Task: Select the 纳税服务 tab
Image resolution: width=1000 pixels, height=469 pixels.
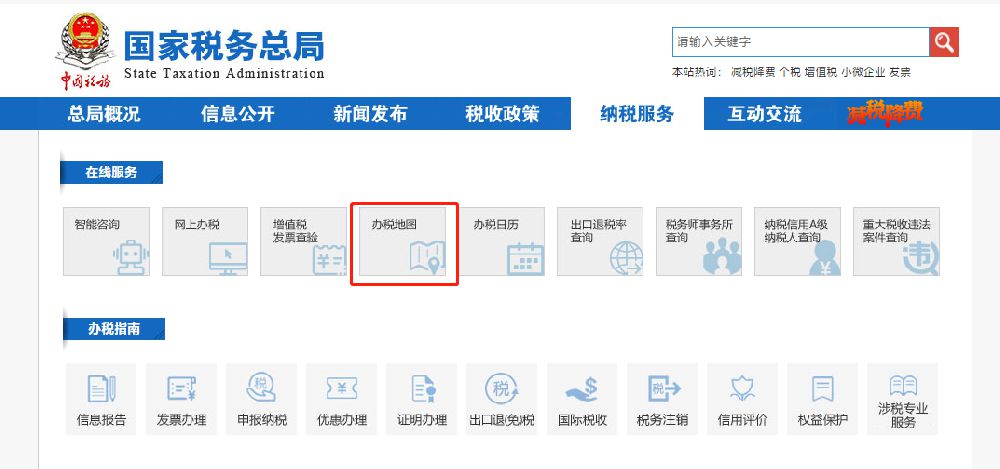Action: [637, 114]
